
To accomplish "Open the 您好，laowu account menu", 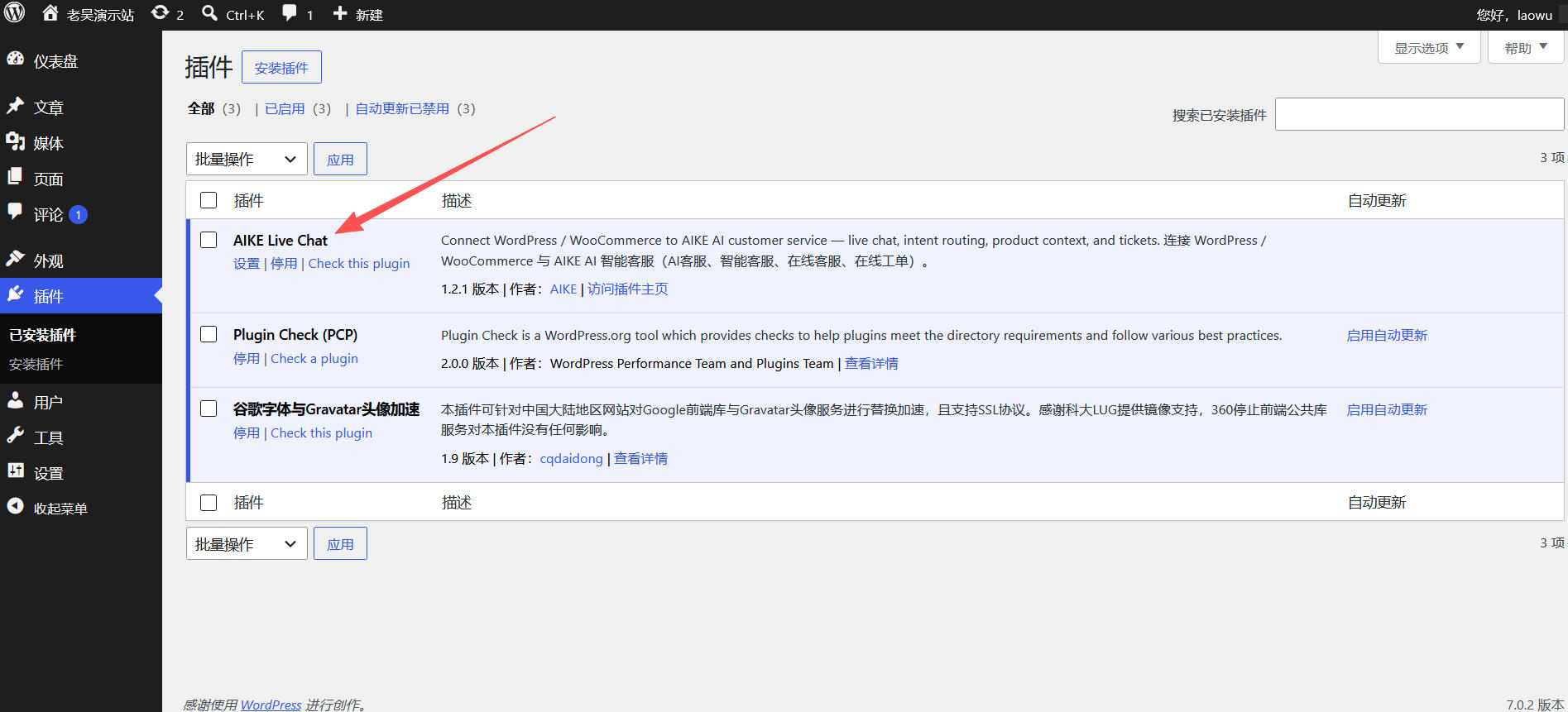I will pyautogui.click(x=1514, y=15).
